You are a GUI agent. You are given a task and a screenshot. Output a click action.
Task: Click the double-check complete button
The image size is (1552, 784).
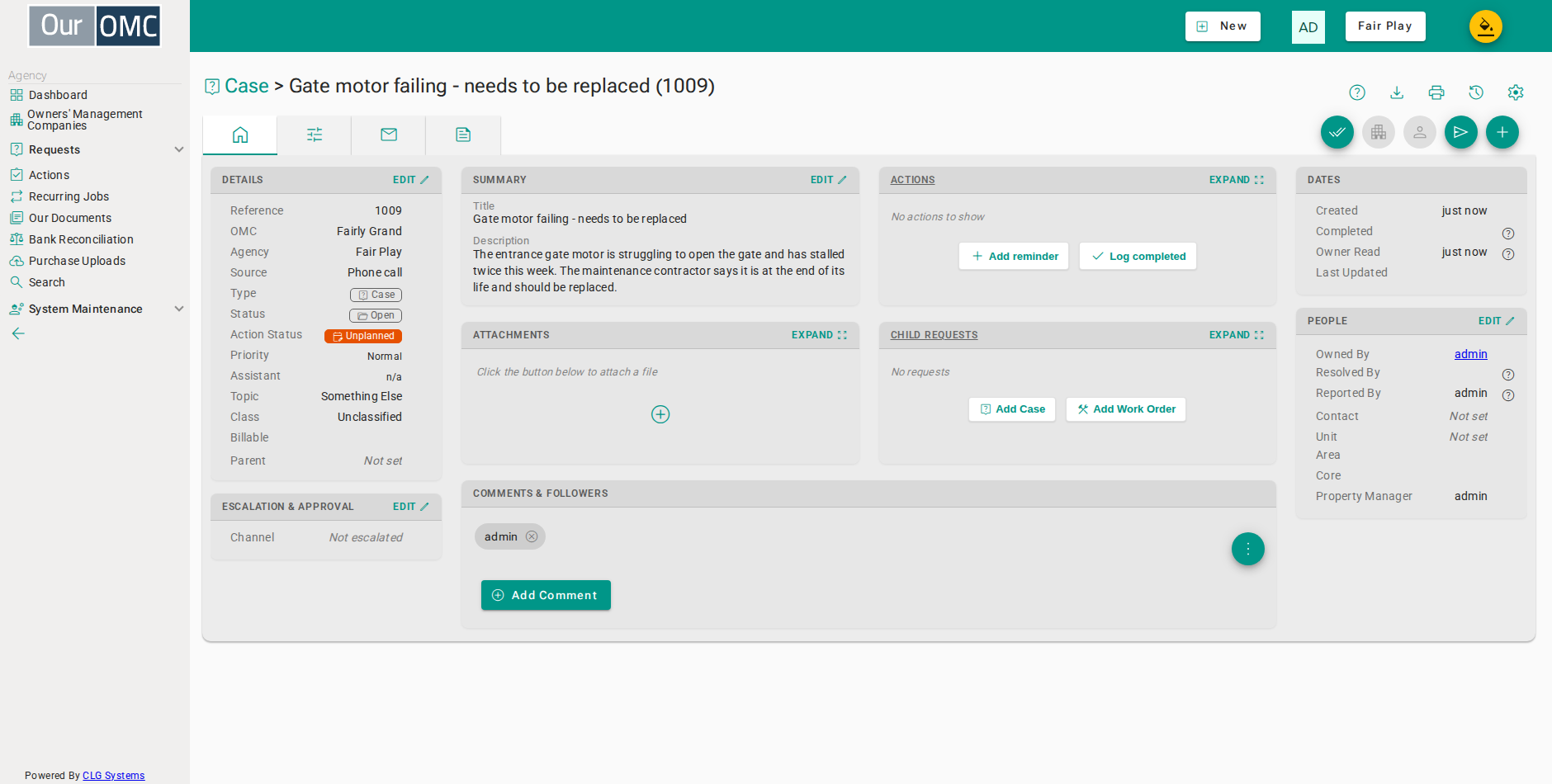tap(1337, 132)
